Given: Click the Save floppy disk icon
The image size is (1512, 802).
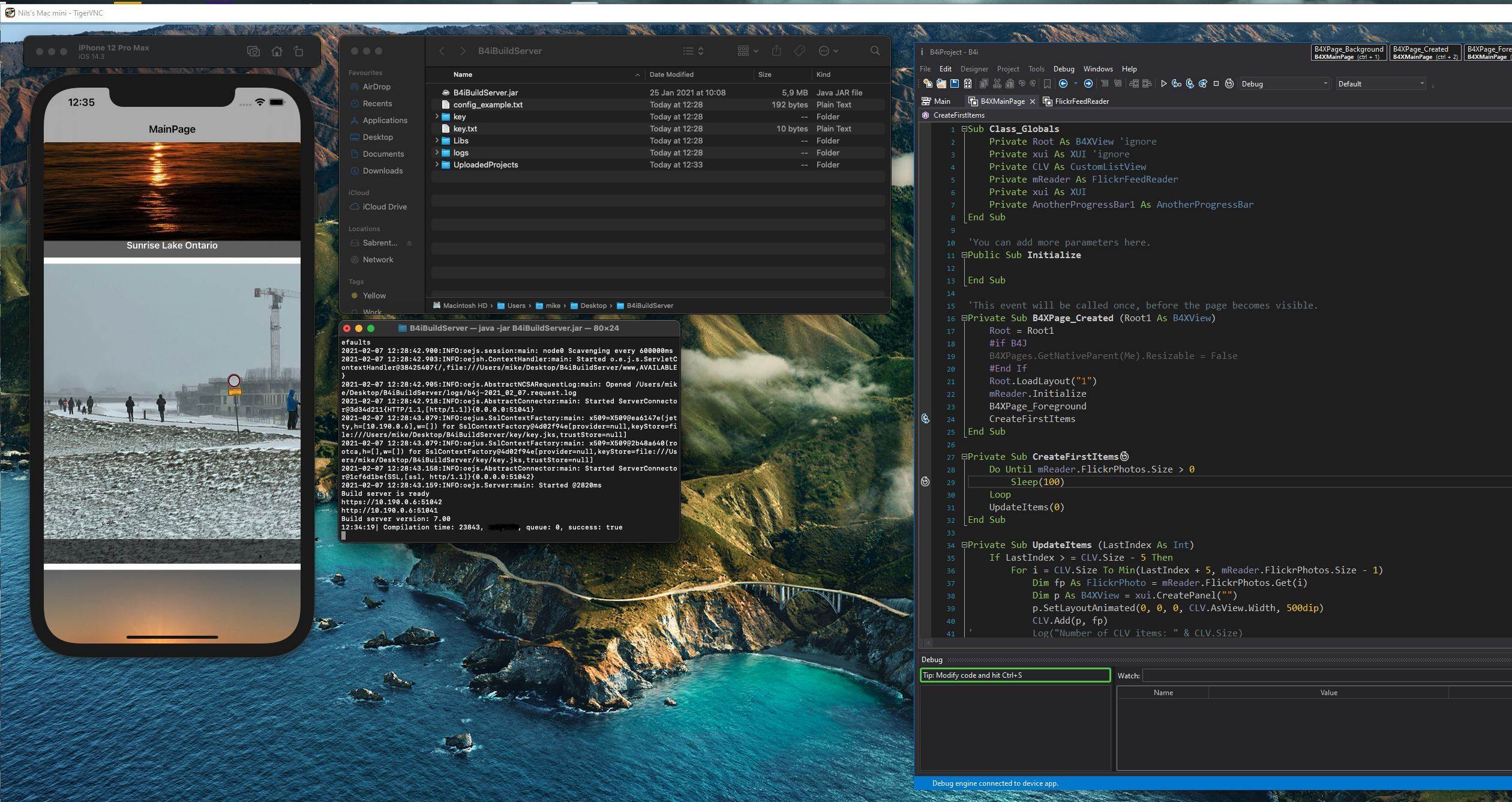Looking at the screenshot, I should click(x=954, y=84).
